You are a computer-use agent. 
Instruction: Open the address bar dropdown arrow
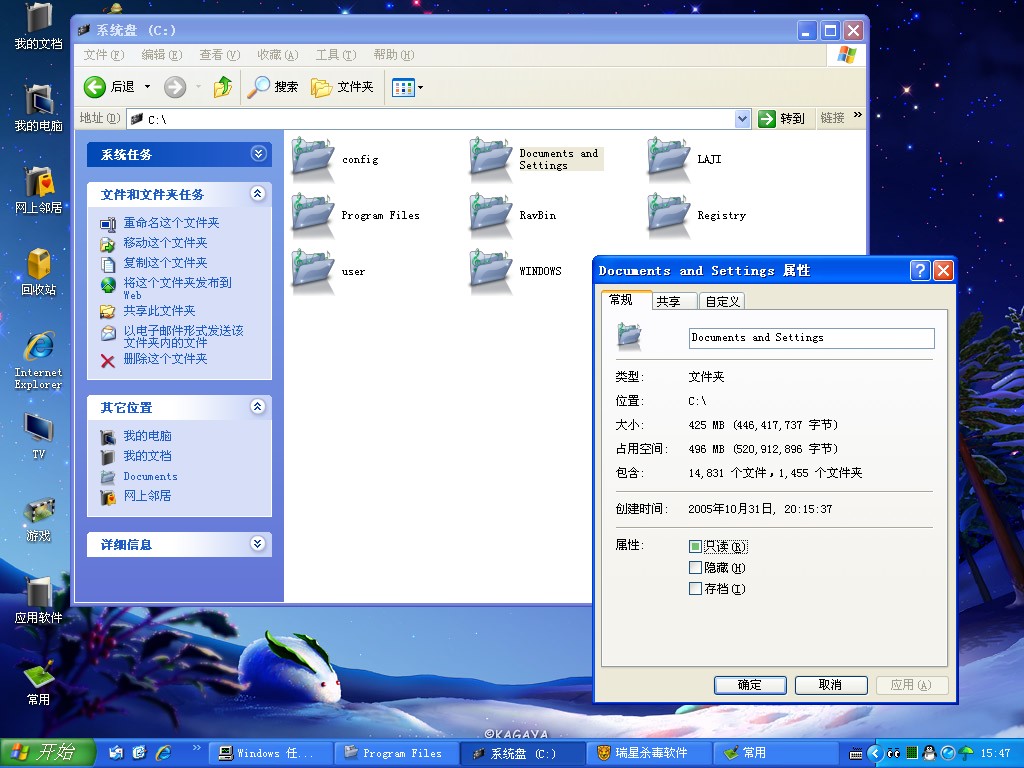[x=742, y=119]
